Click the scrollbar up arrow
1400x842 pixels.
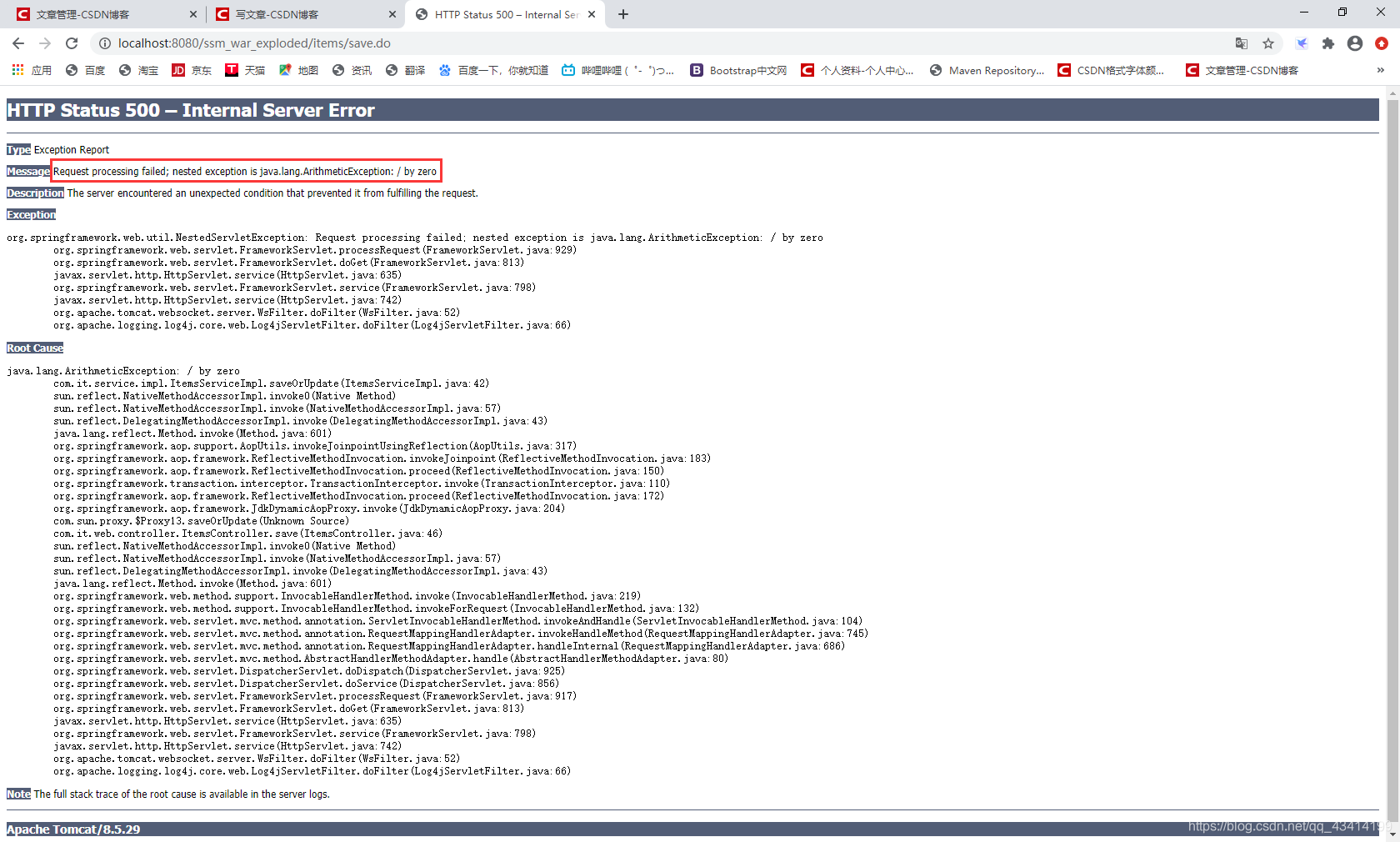(x=1392, y=93)
